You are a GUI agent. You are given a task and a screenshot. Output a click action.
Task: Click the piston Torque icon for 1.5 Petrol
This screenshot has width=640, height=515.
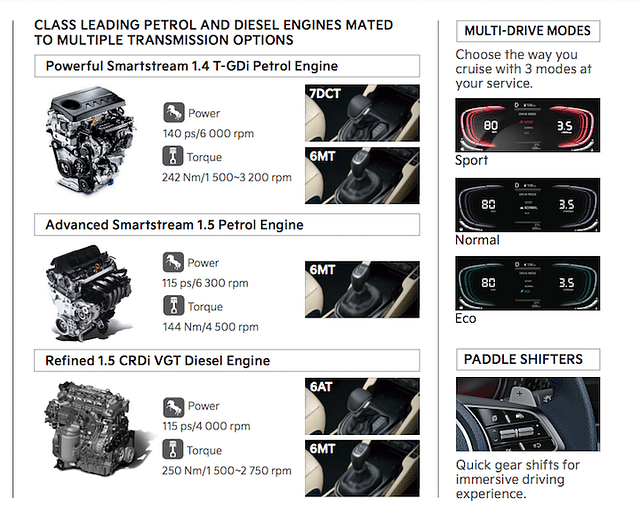tap(173, 306)
